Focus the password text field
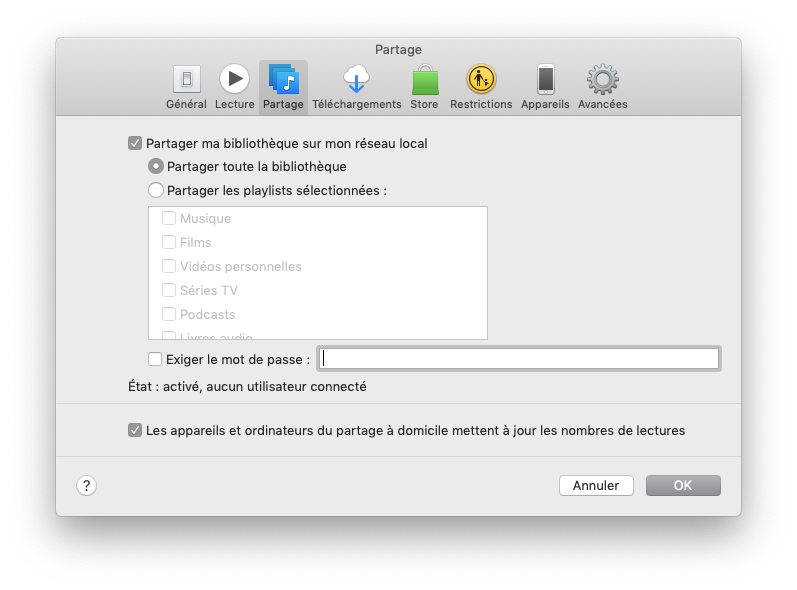 [x=519, y=359]
